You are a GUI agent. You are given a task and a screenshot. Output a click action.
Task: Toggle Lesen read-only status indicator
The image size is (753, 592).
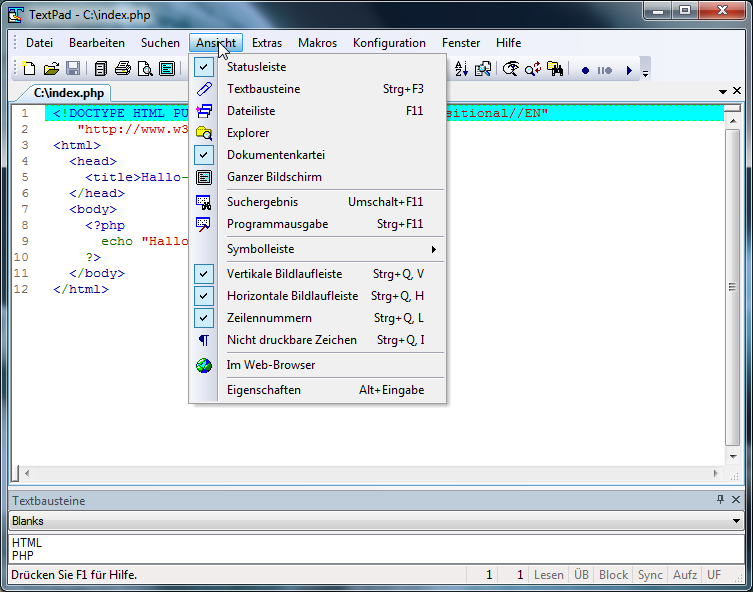click(548, 575)
